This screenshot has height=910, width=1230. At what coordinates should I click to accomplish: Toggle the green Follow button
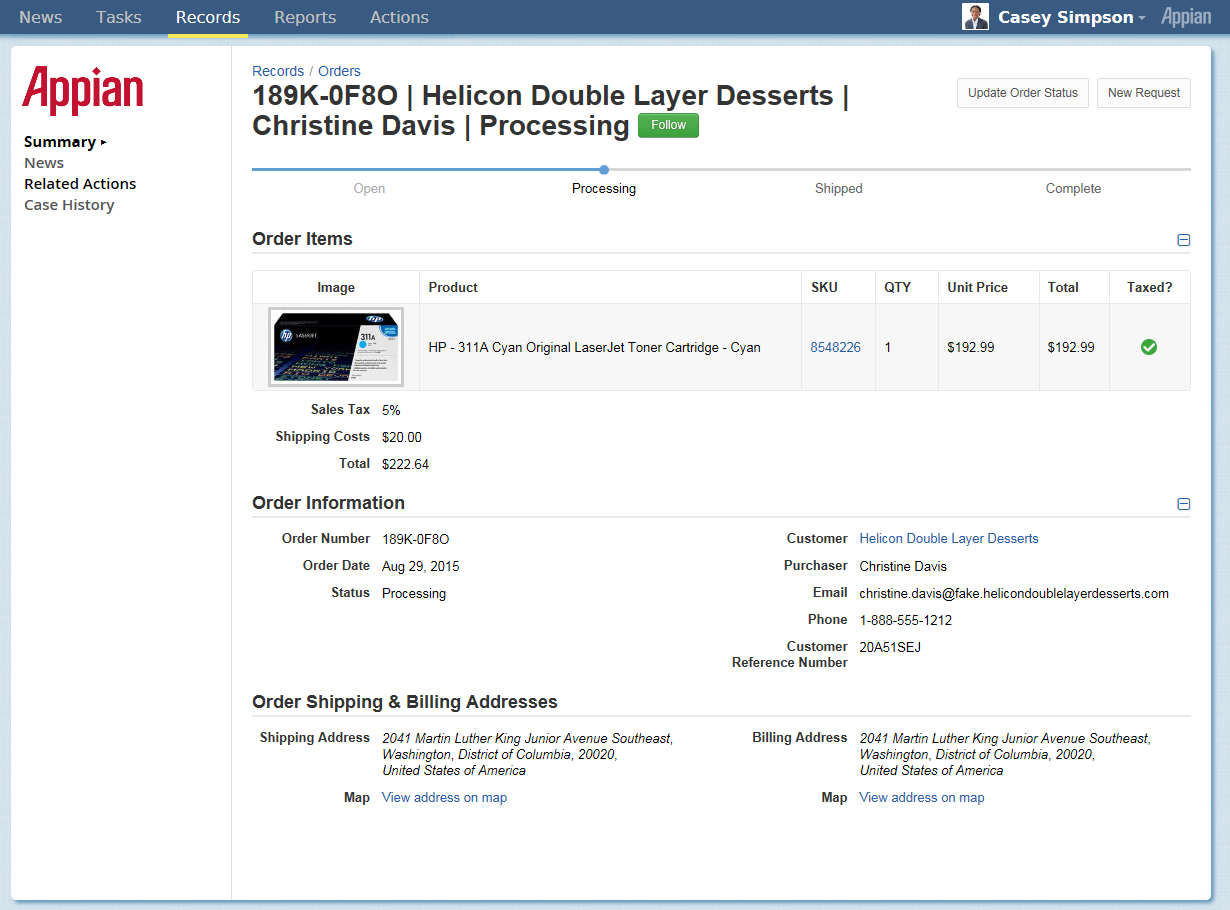668,125
